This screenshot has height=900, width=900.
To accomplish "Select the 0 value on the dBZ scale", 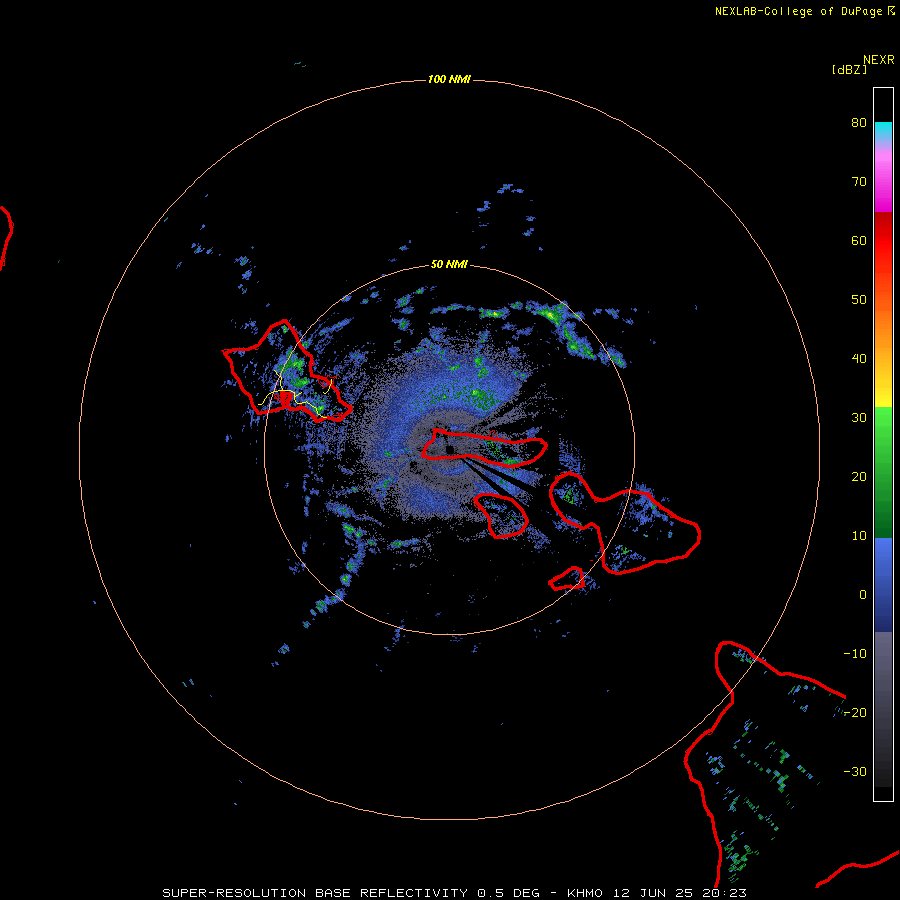I will 863,595.
